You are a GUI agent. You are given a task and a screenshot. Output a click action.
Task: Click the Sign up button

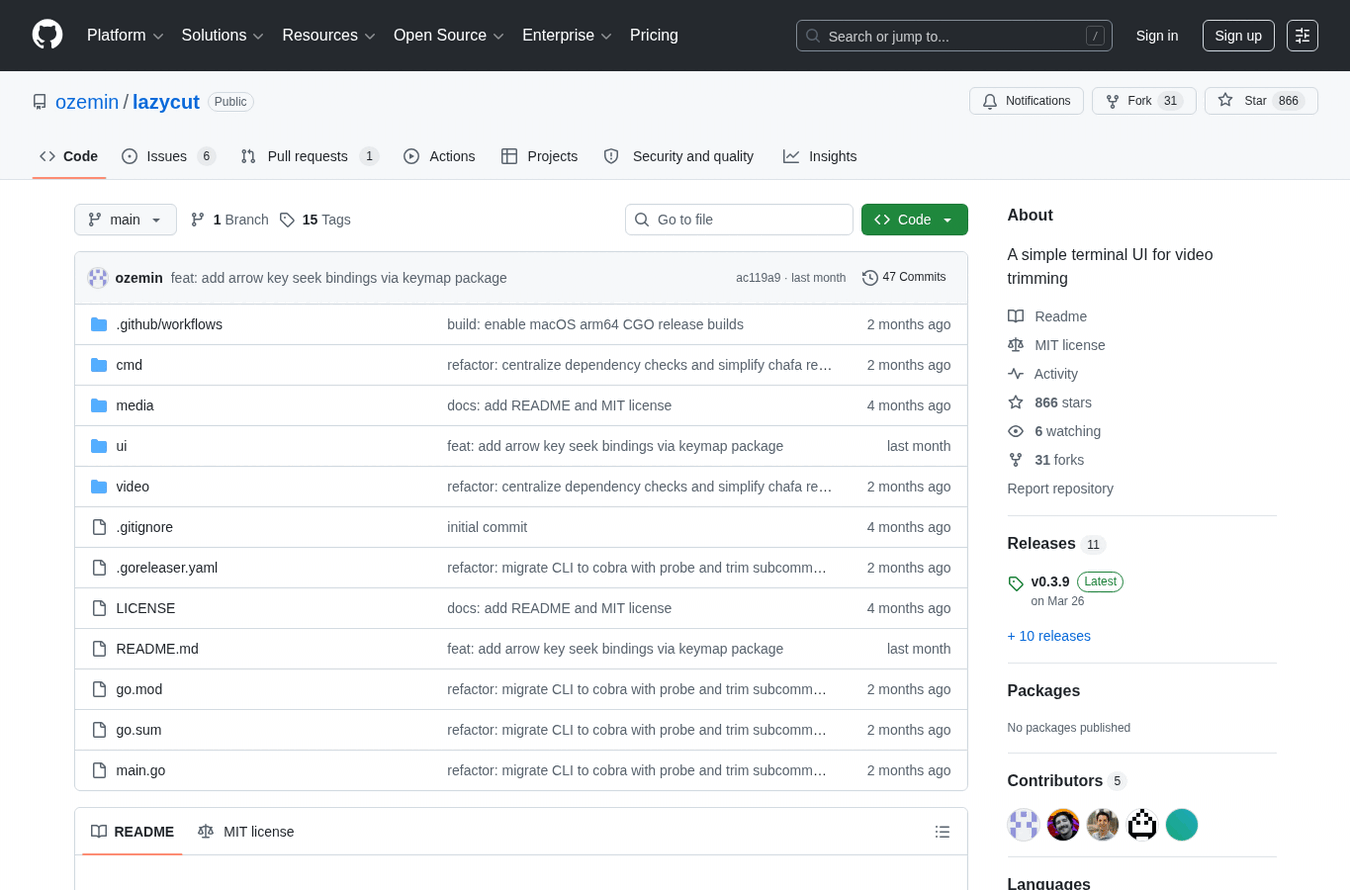(1238, 36)
